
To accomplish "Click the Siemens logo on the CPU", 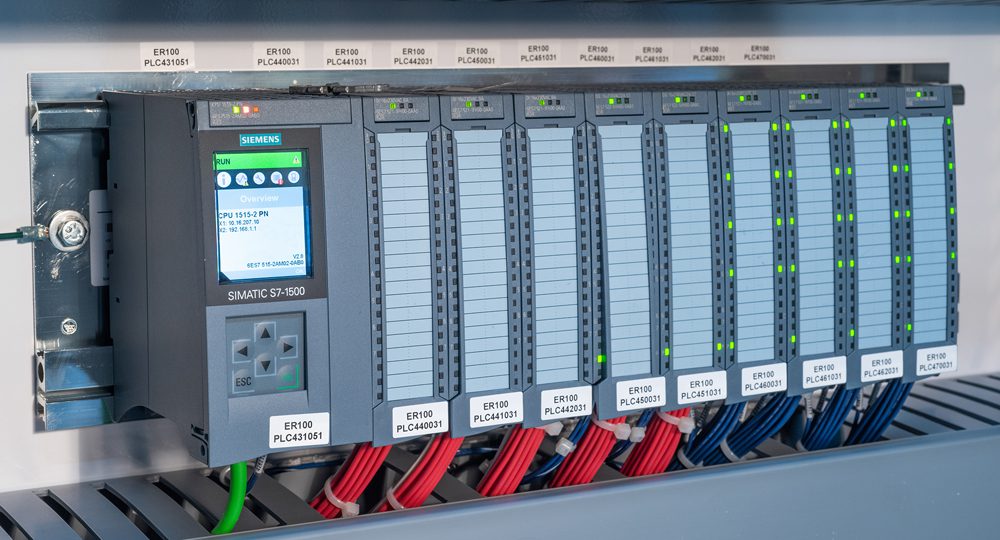I will (x=259, y=139).
